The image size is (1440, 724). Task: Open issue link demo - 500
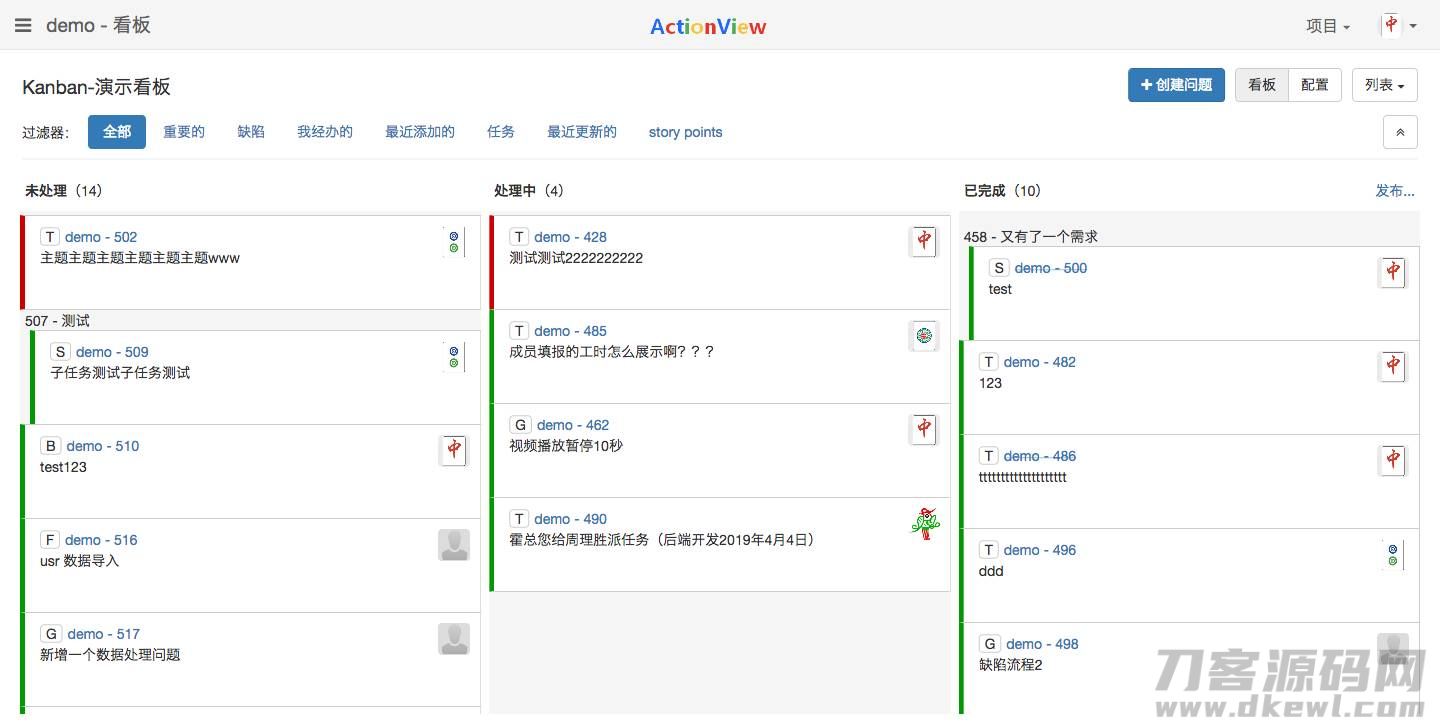1051,268
